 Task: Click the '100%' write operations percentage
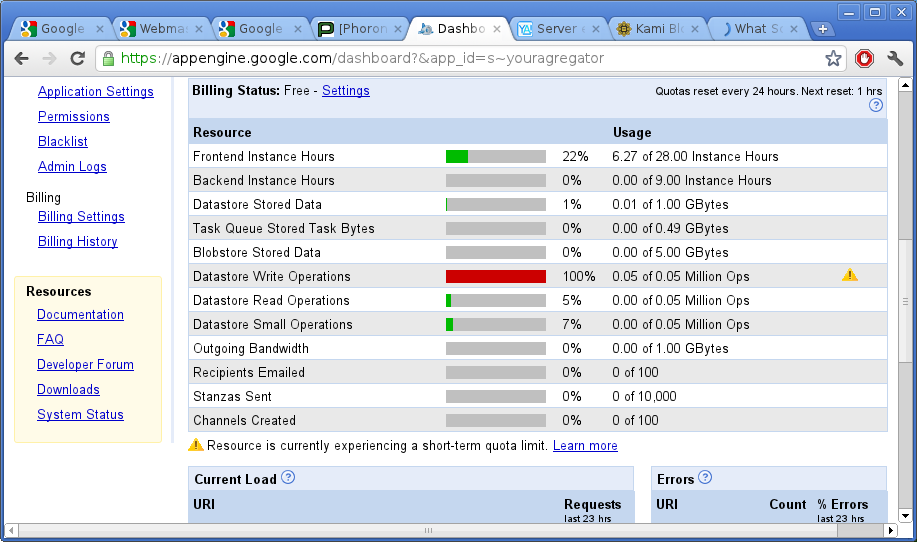[x=578, y=277]
